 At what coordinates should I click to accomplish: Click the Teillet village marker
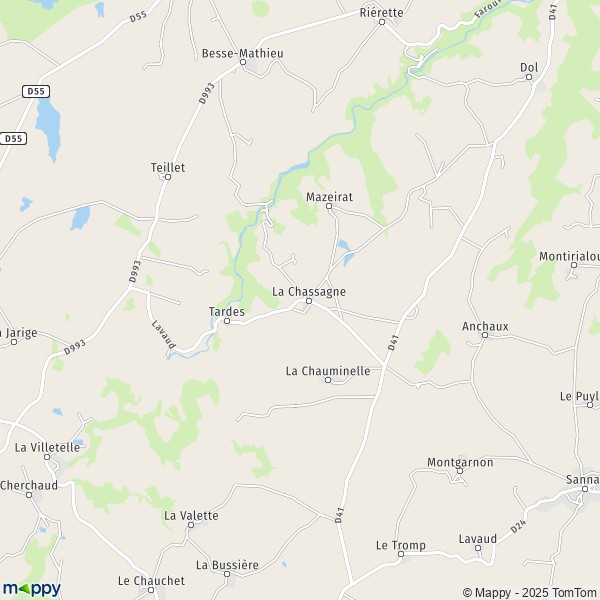168,177
